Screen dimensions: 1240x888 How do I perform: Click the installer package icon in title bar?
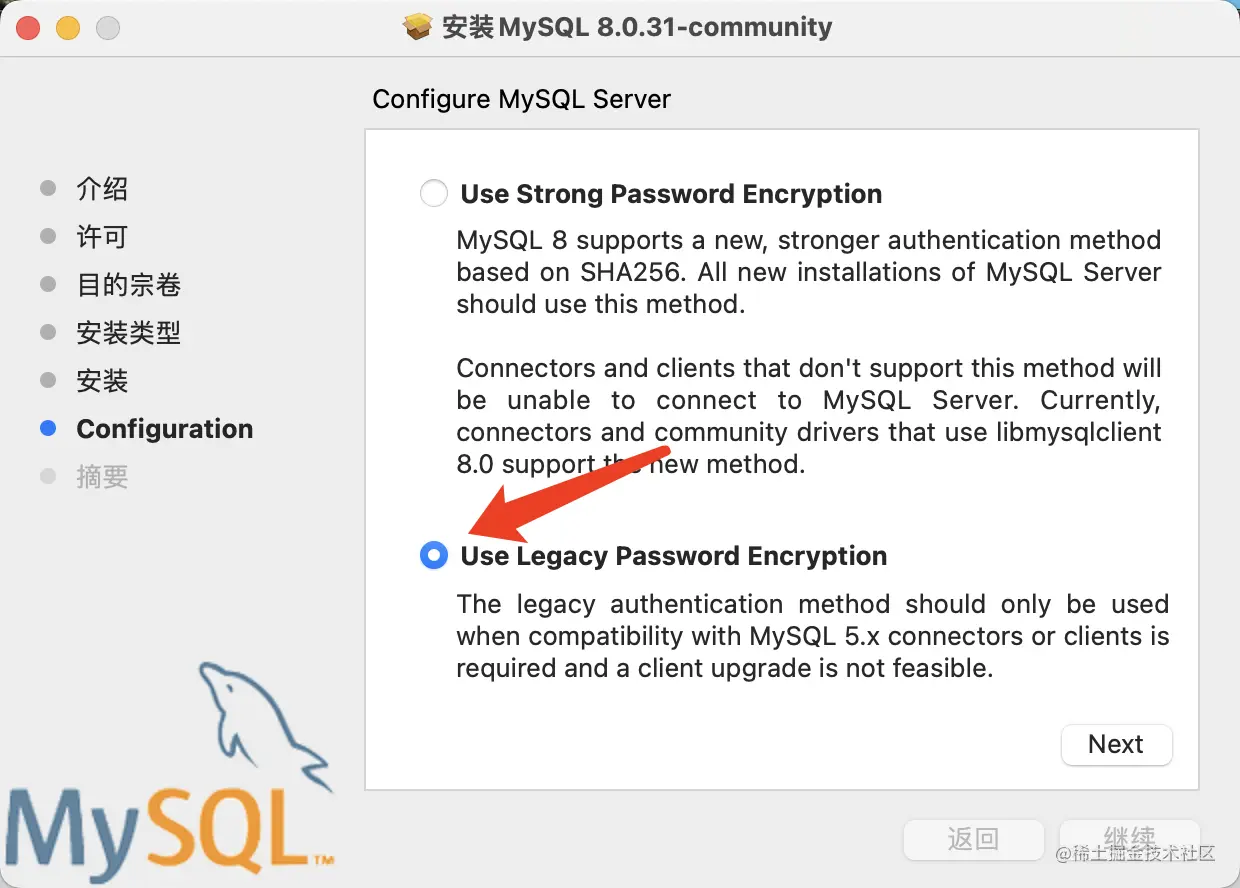click(x=417, y=27)
